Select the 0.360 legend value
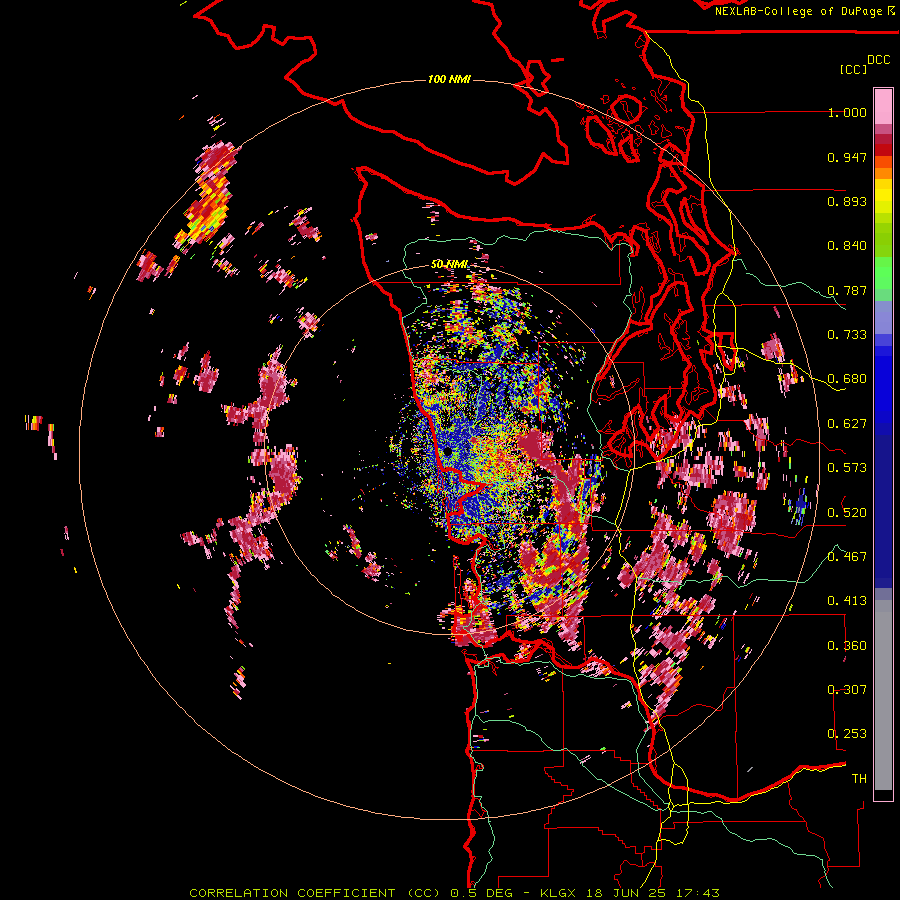Image resolution: width=900 pixels, height=900 pixels. [x=847, y=646]
